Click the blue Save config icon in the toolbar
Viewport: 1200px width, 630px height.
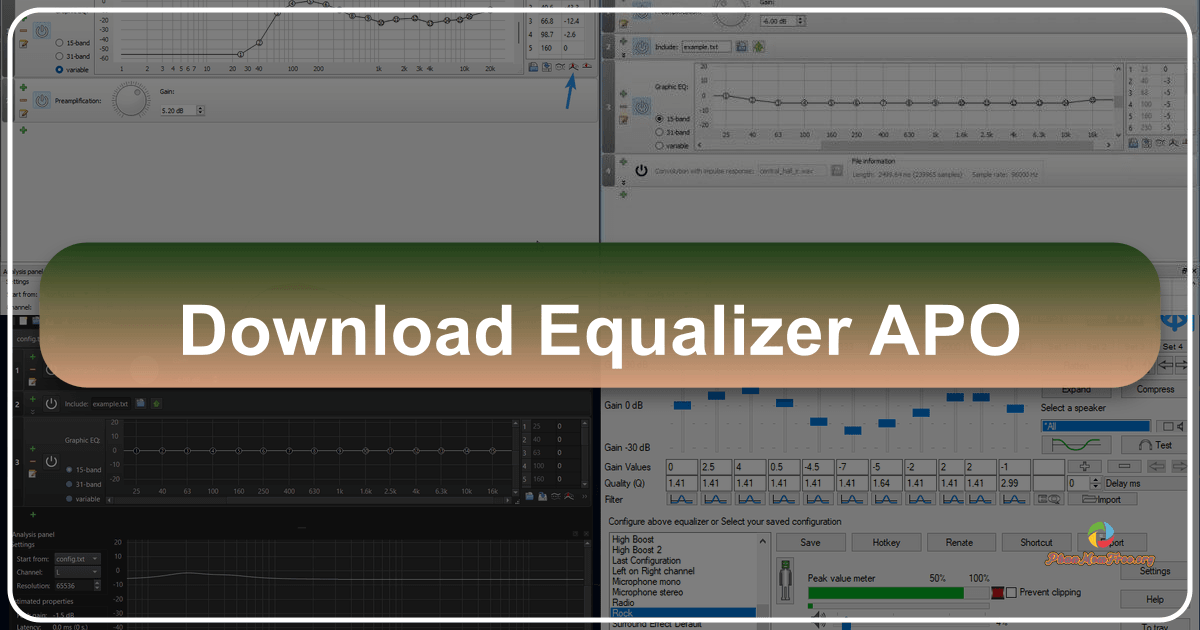pyautogui.click(x=533, y=67)
